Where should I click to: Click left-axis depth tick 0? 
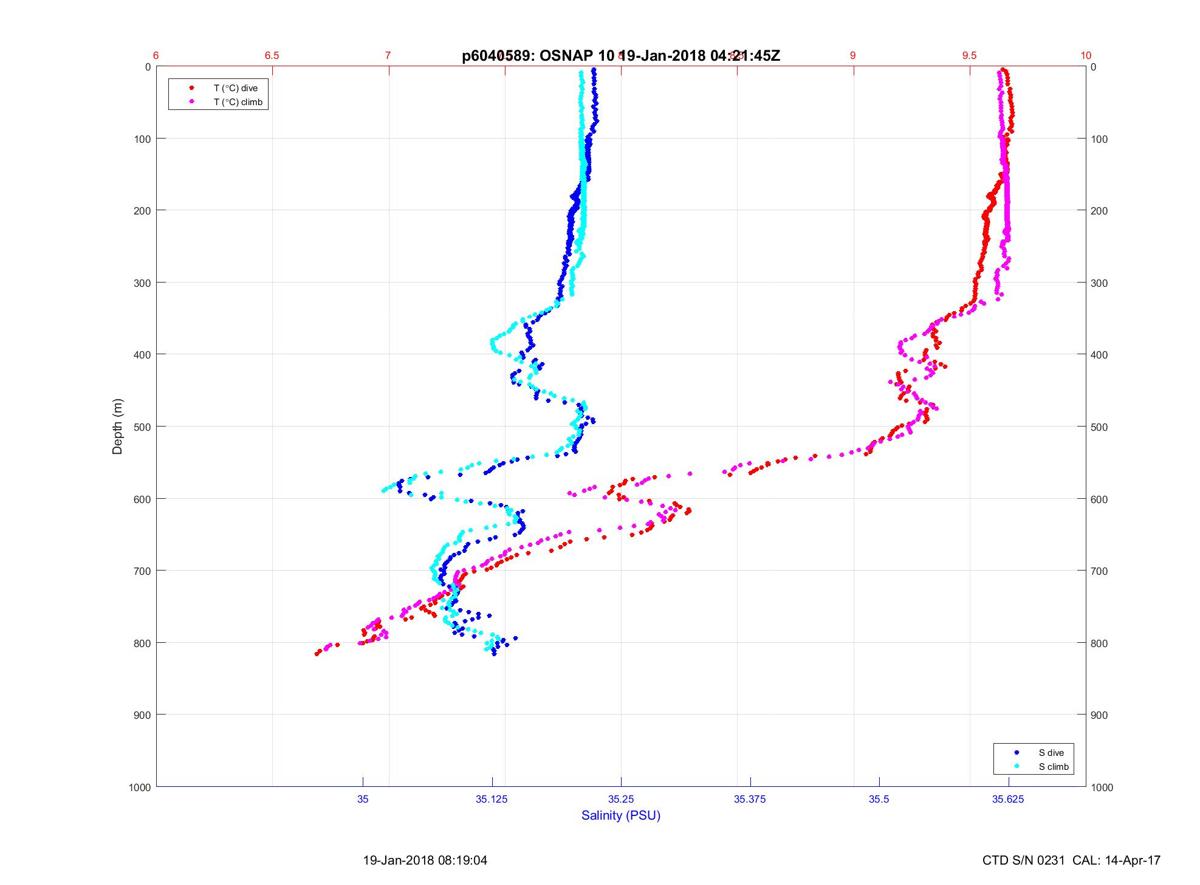click(x=148, y=67)
